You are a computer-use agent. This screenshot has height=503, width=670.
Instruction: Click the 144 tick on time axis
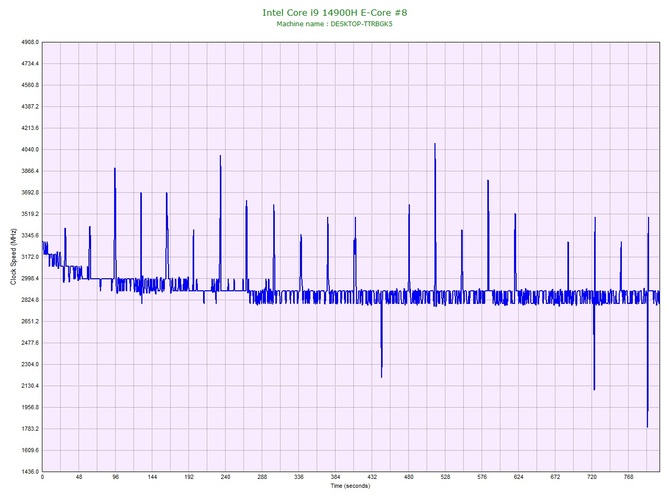(153, 477)
